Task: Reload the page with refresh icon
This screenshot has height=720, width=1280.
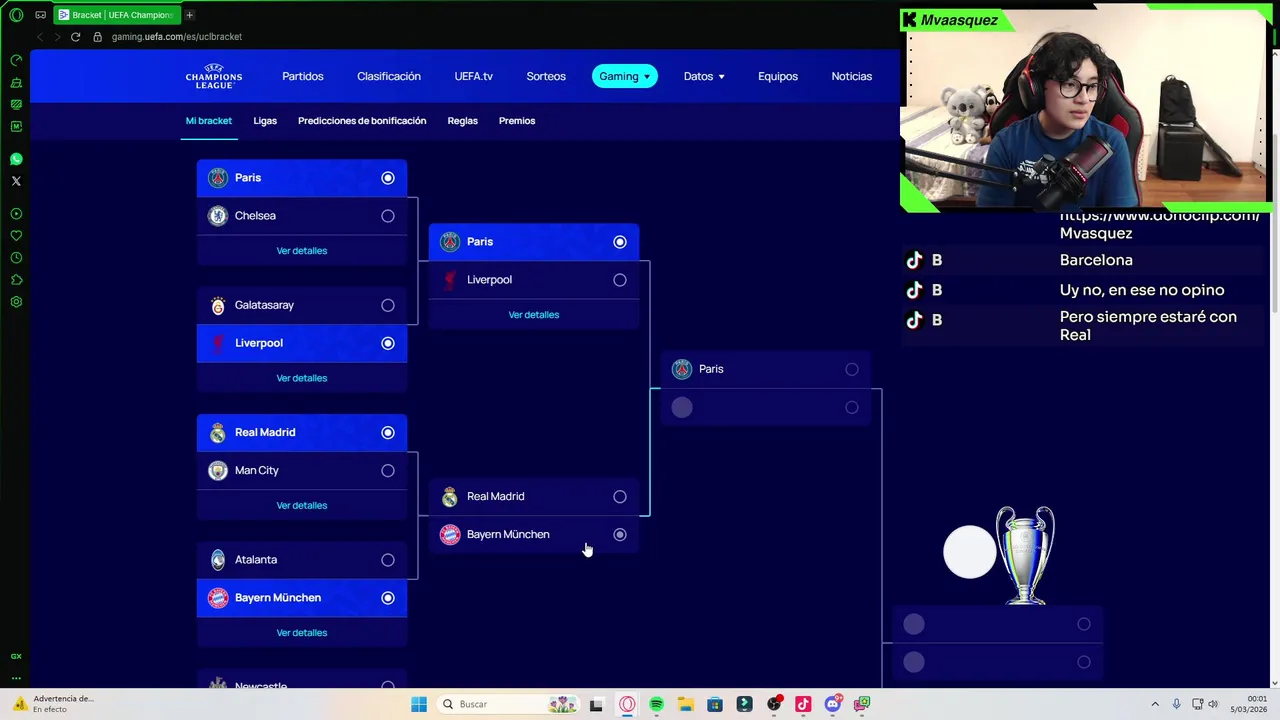Action: [75, 37]
